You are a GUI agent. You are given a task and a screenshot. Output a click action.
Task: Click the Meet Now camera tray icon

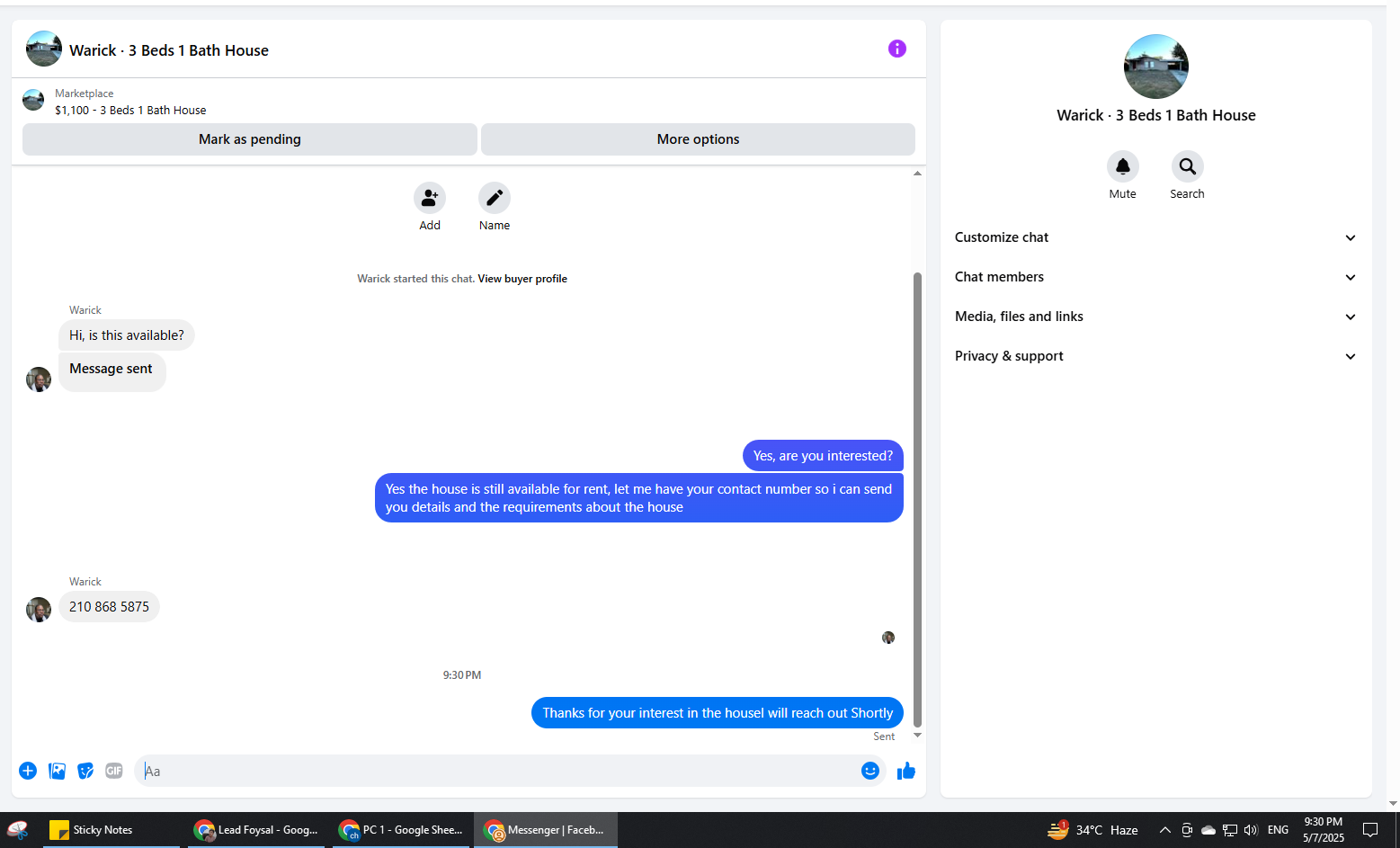pos(1187,830)
